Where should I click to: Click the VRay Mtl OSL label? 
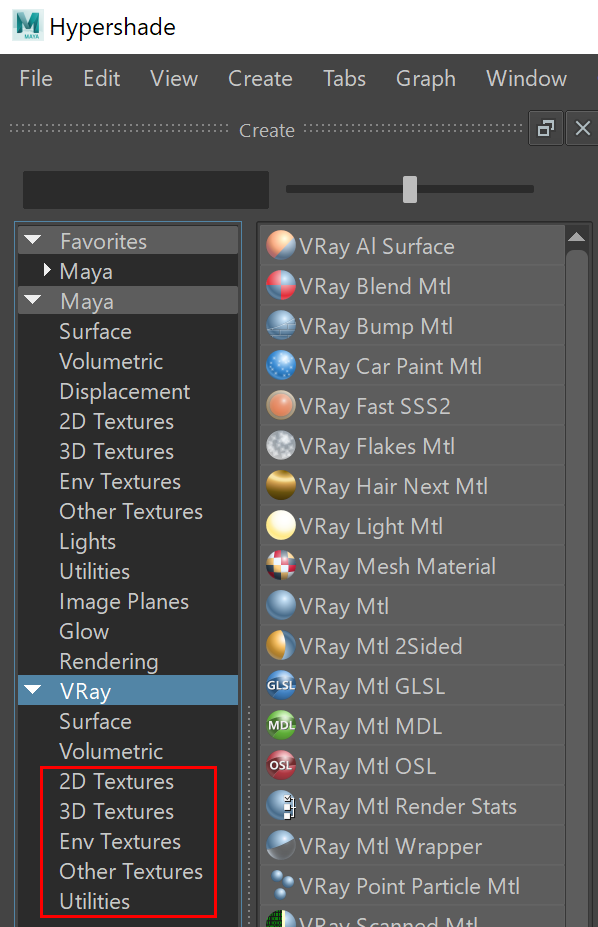(368, 766)
